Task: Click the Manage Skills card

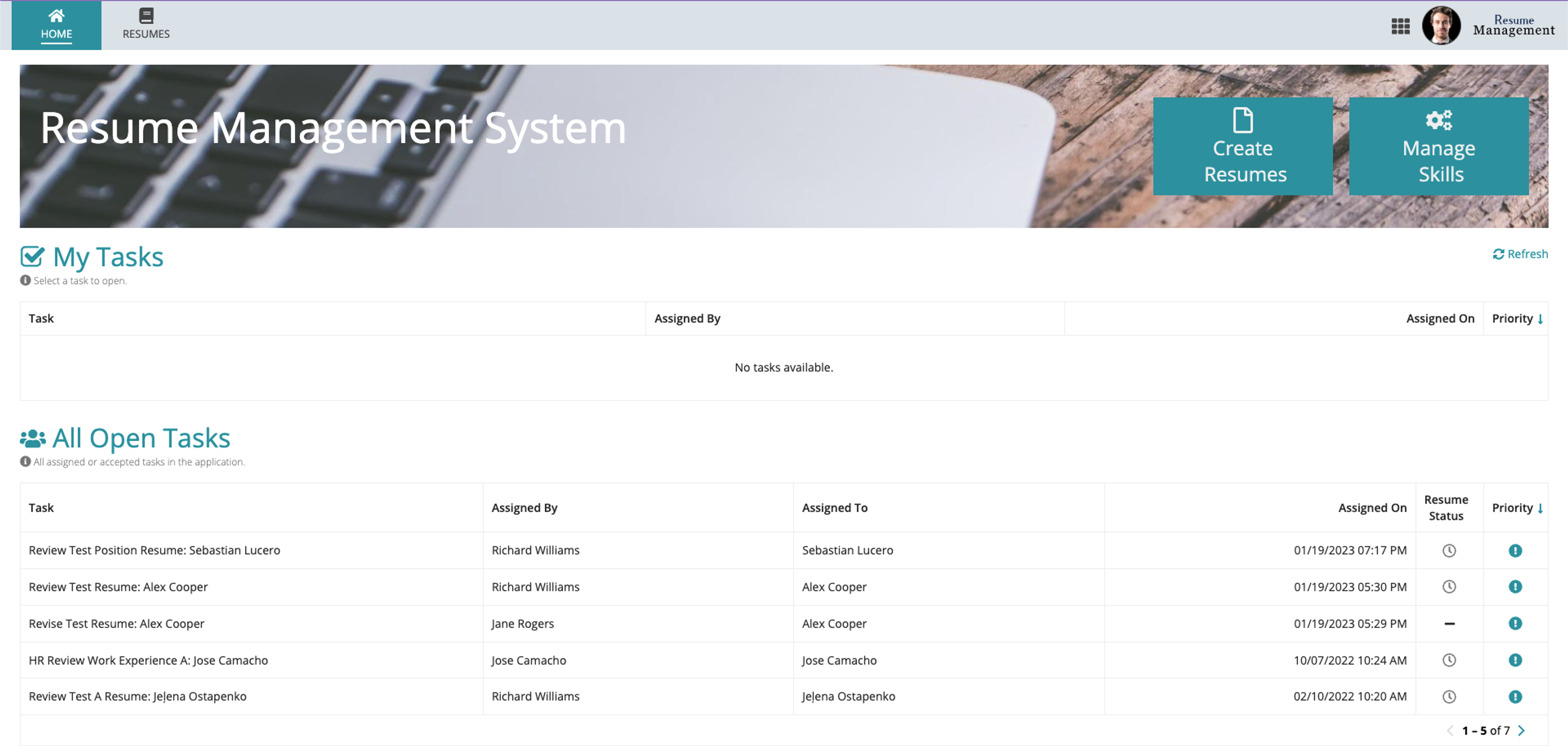Action: tap(1438, 146)
